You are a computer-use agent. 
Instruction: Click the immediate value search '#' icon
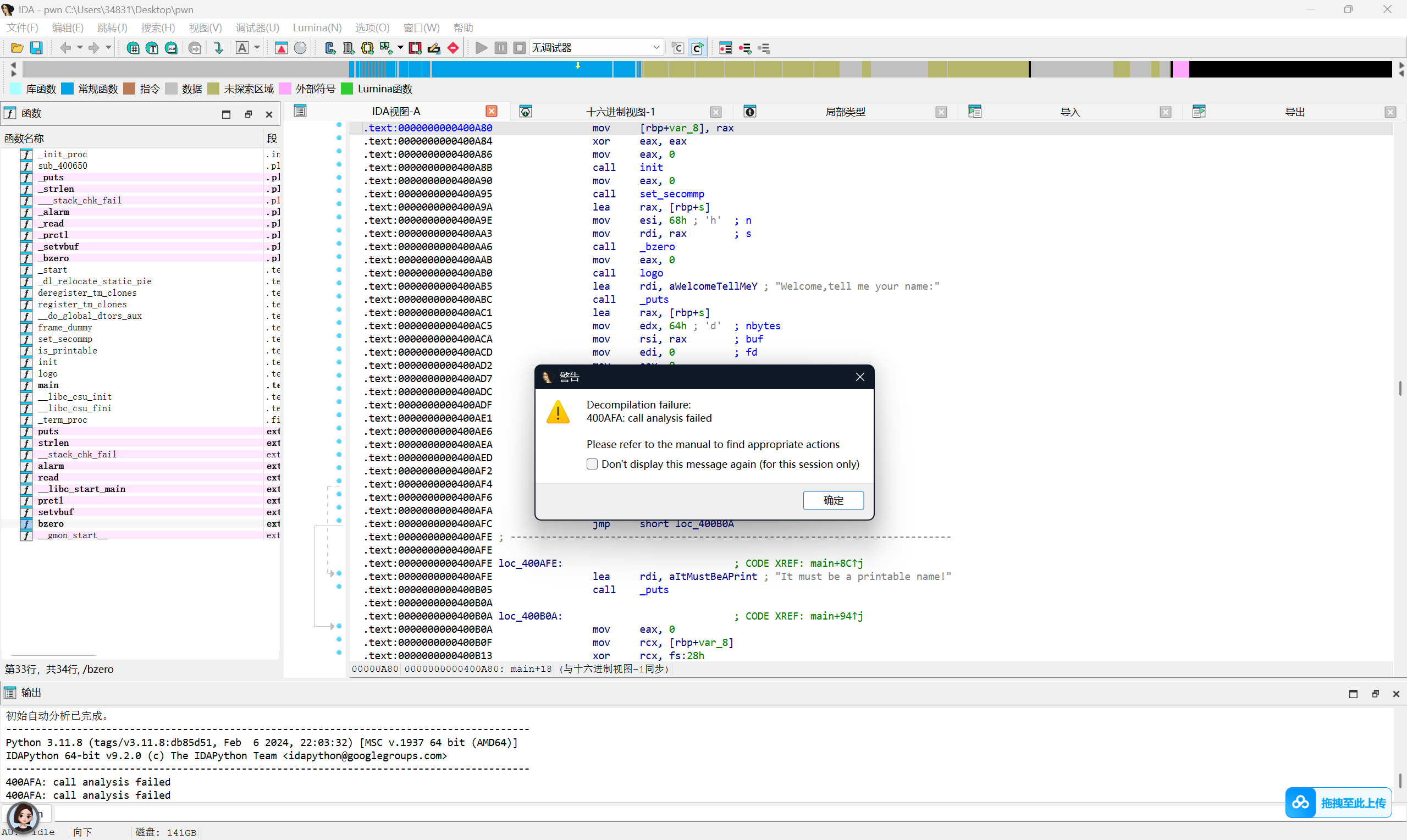pos(133,48)
